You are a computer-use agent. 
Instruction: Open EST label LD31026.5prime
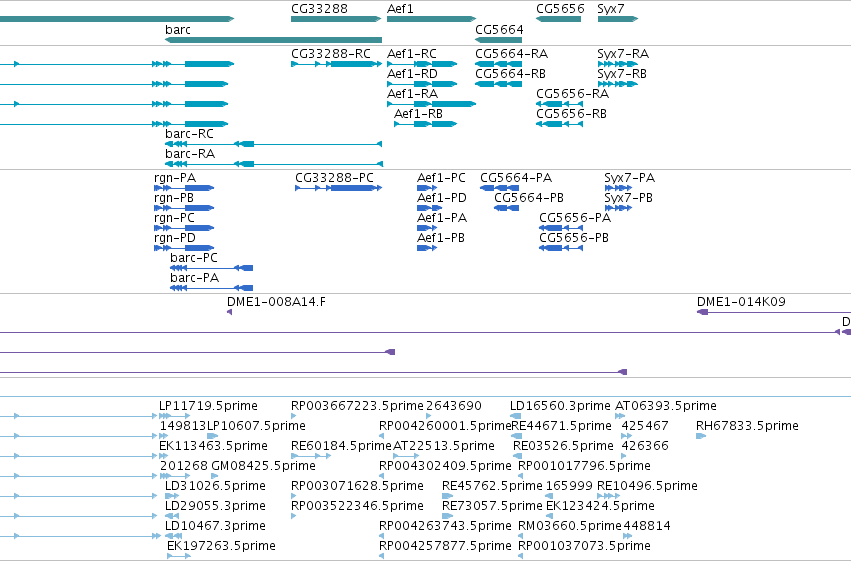(215, 486)
